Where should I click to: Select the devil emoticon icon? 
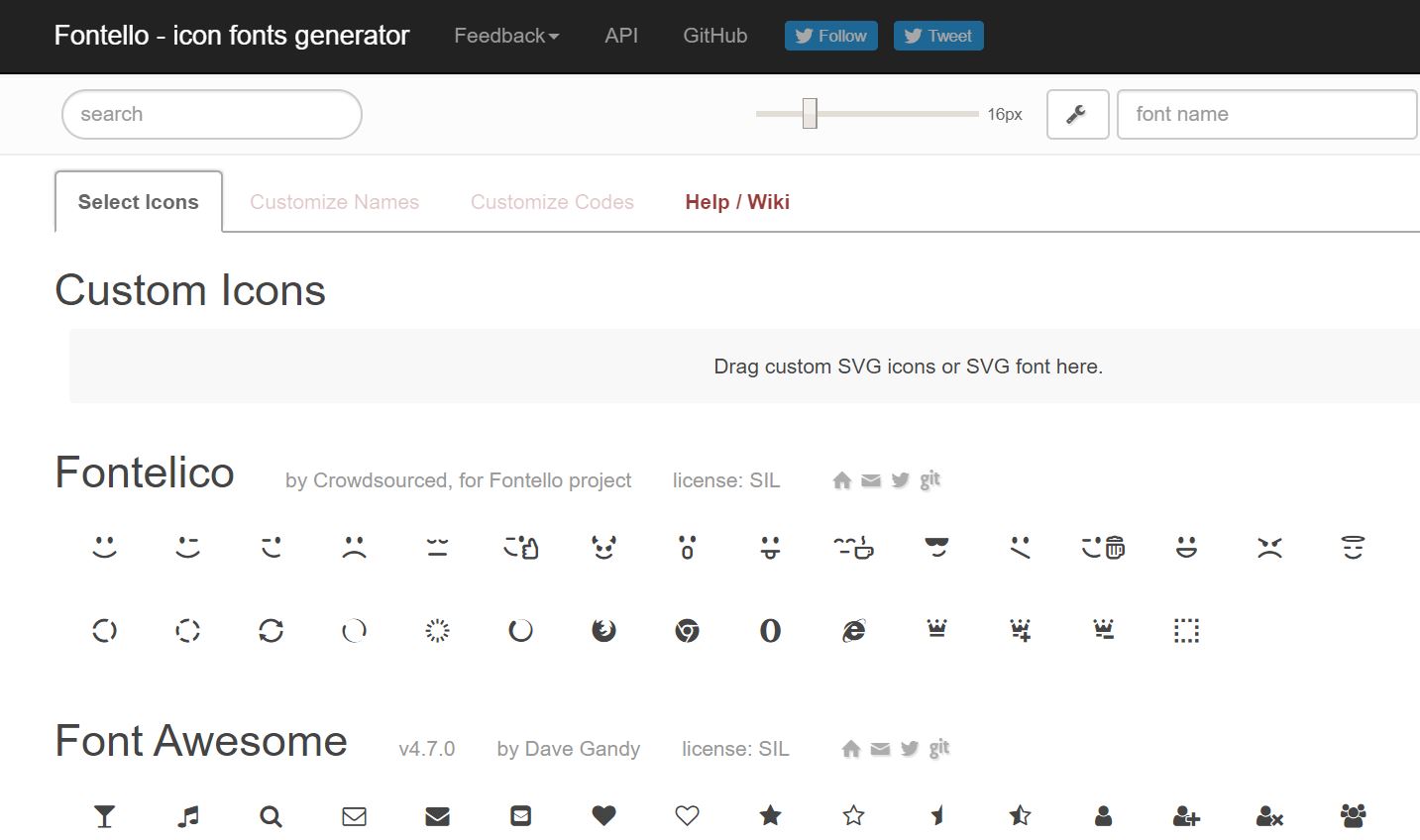tap(604, 547)
